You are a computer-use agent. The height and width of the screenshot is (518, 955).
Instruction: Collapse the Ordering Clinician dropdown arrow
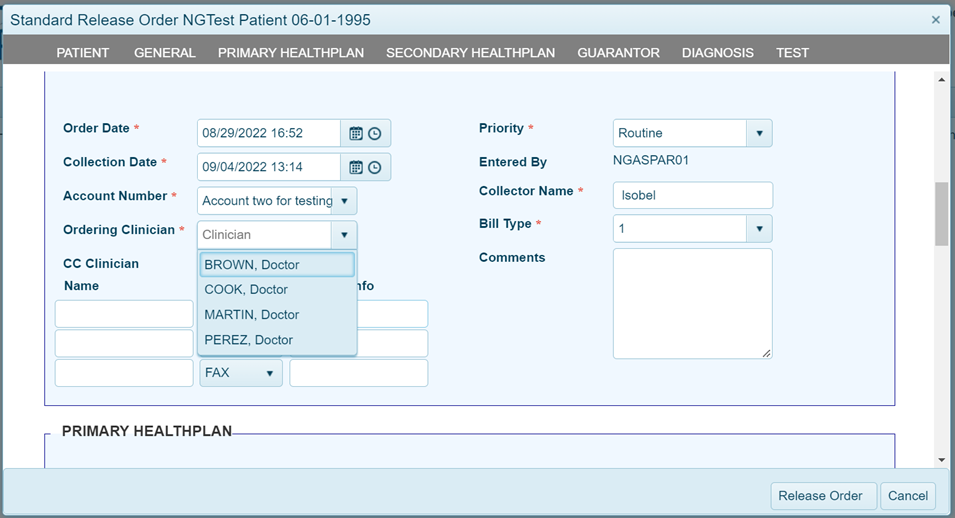click(x=343, y=235)
